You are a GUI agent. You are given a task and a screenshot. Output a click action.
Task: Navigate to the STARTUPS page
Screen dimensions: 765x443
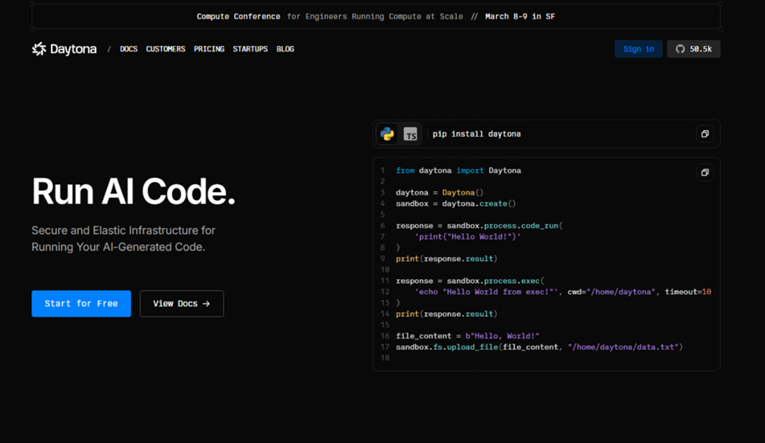coord(250,49)
